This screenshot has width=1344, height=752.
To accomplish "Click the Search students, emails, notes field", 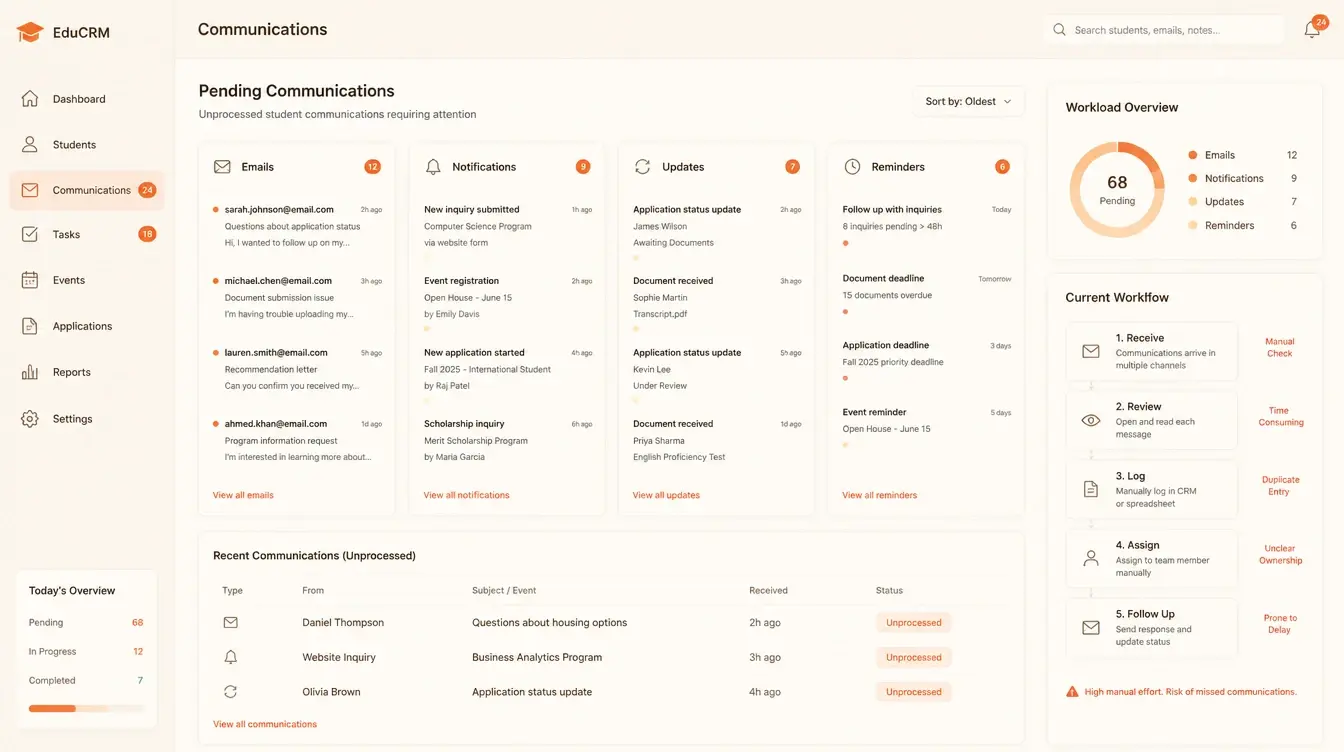I will 1165,30.
